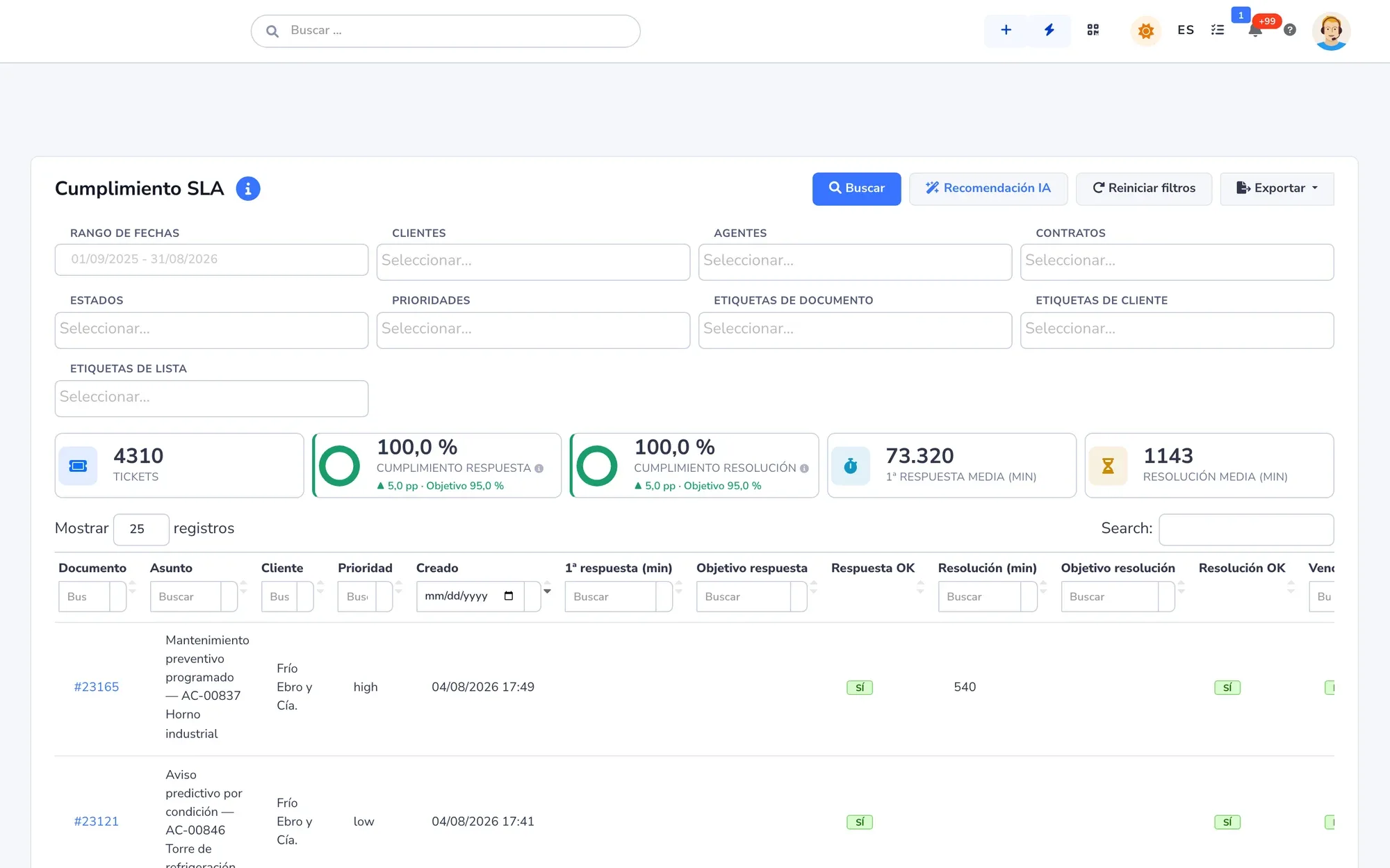
Task: Toggle the sun theme icon
Action: [1146, 31]
